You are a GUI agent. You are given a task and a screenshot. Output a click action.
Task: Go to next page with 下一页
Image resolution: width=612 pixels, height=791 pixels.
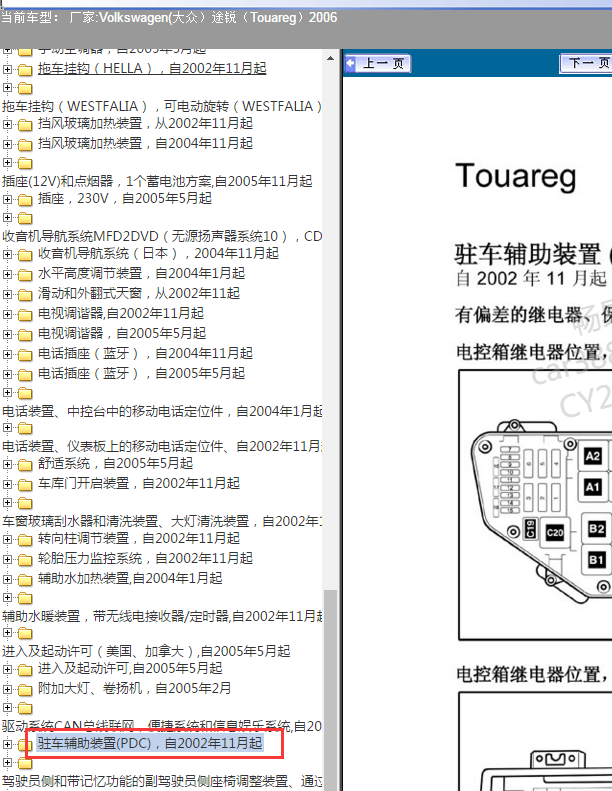click(586, 64)
